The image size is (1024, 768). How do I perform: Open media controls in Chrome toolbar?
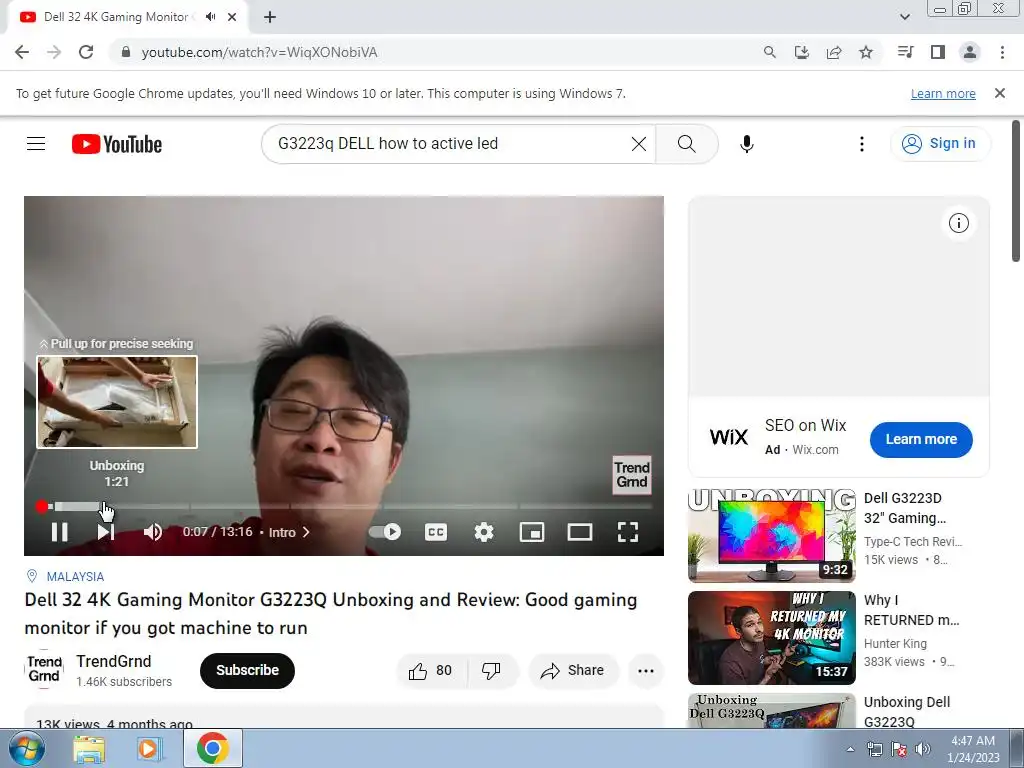tap(905, 52)
